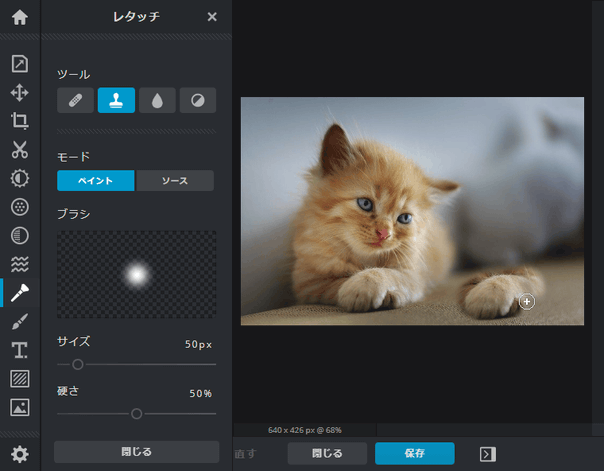Expand the right panel arrow icon
The image size is (604, 471).
[x=488, y=454]
